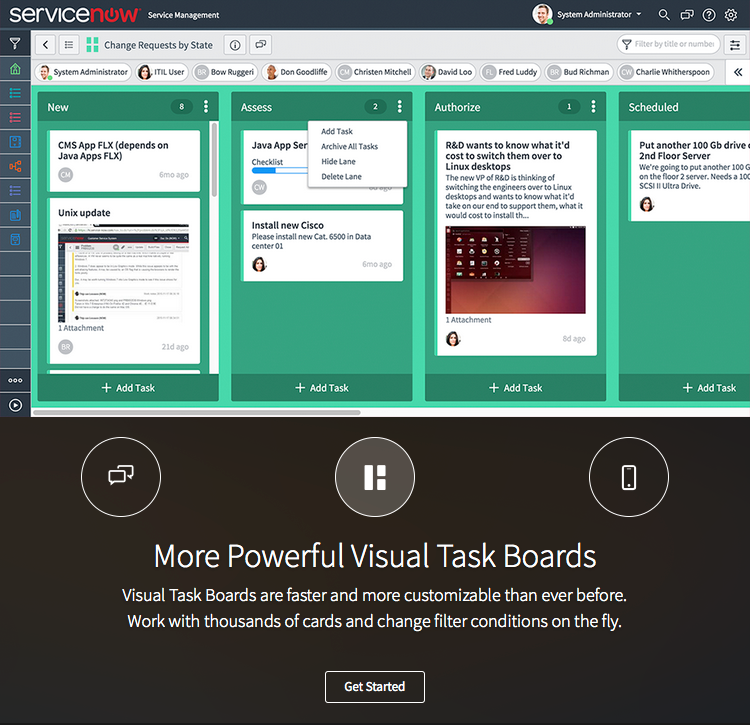Select Add Task from lane menu
Screen dimensions: 750x725
(337, 132)
